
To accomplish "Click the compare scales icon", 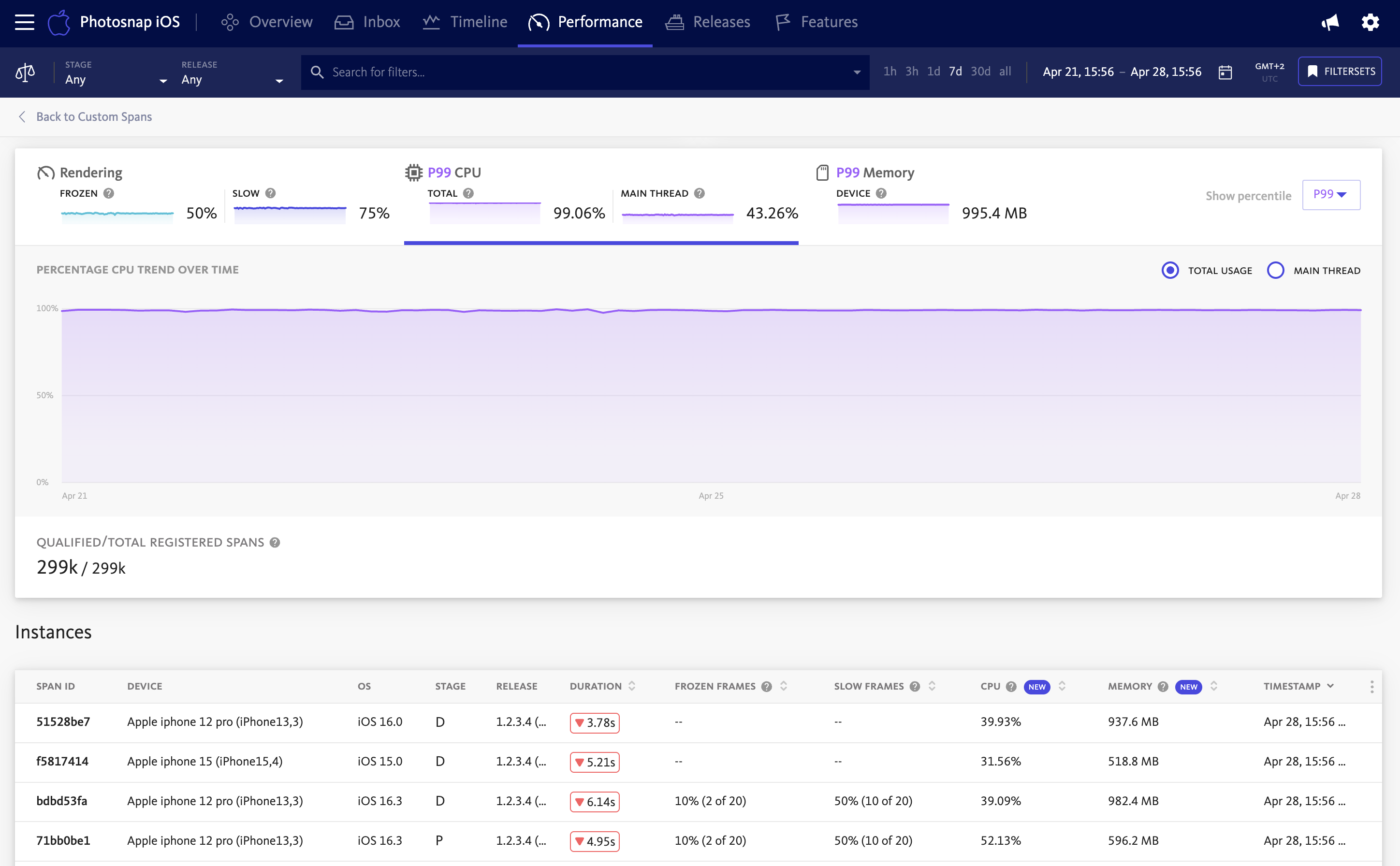I will click(x=25, y=73).
